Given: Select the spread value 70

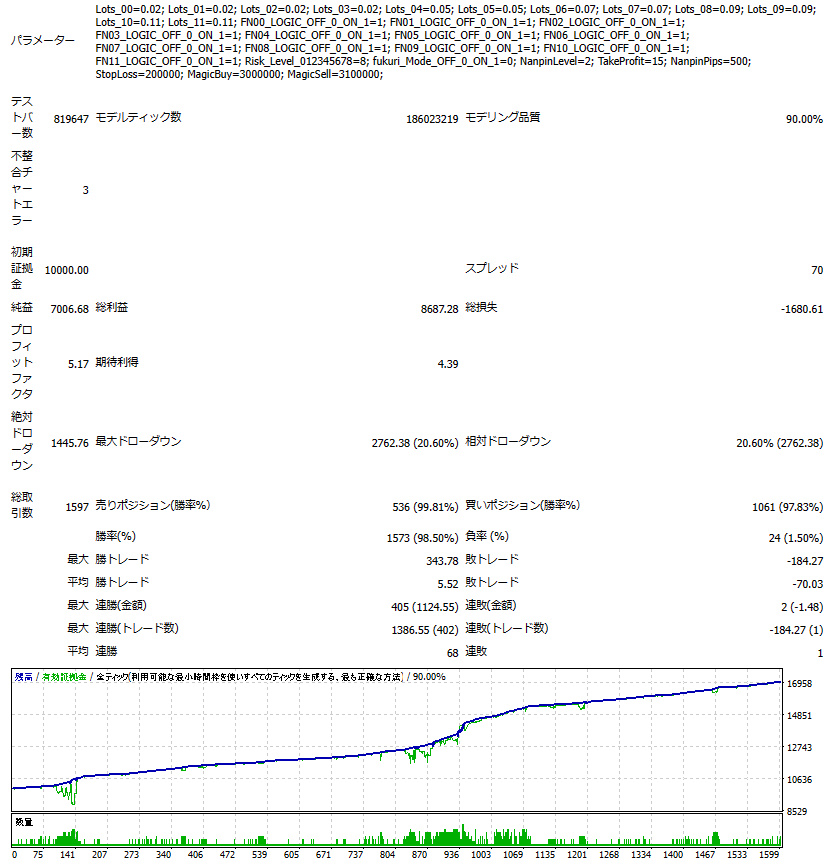Looking at the screenshot, I should (817, 270).
